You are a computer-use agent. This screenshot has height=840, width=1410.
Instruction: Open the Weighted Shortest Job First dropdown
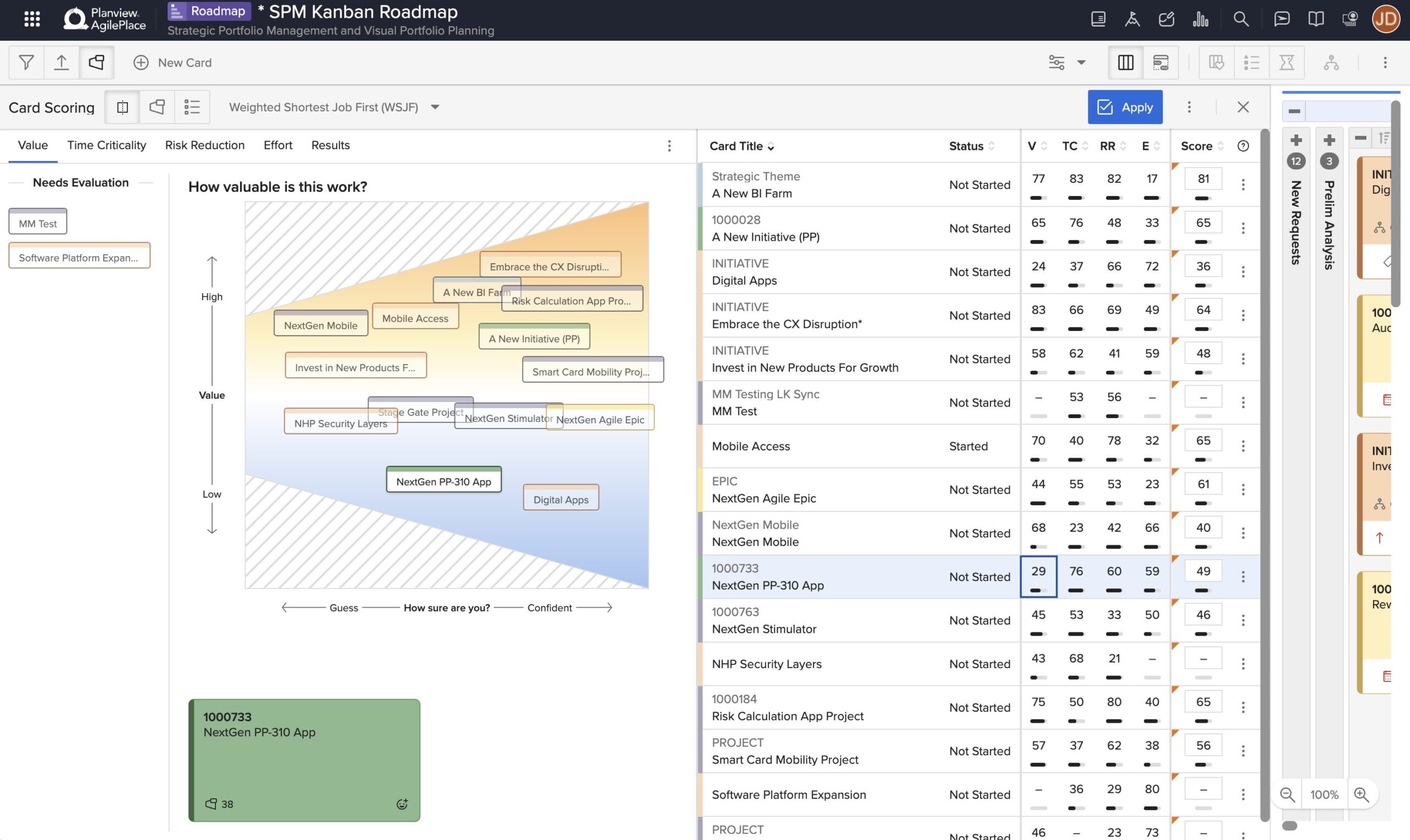click(334, 107)
